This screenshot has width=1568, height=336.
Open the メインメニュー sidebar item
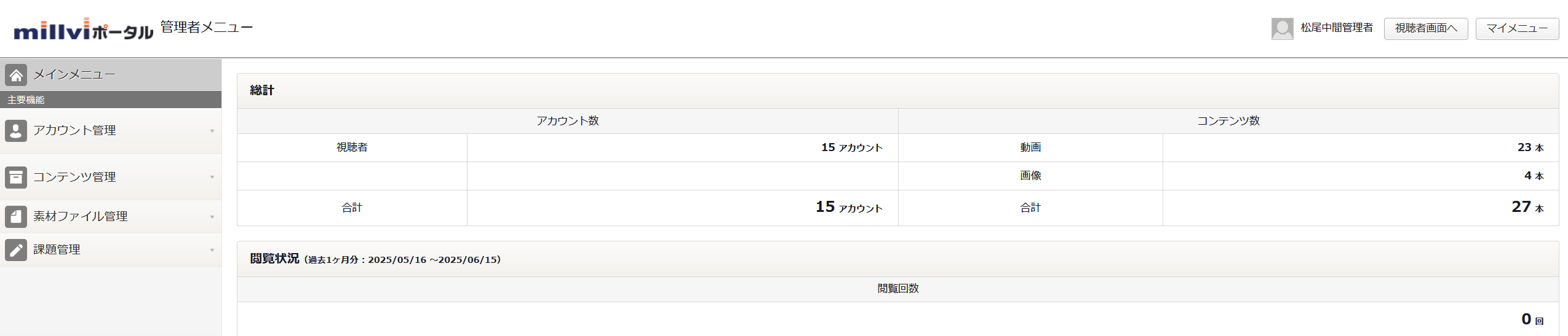coord(111,75)
